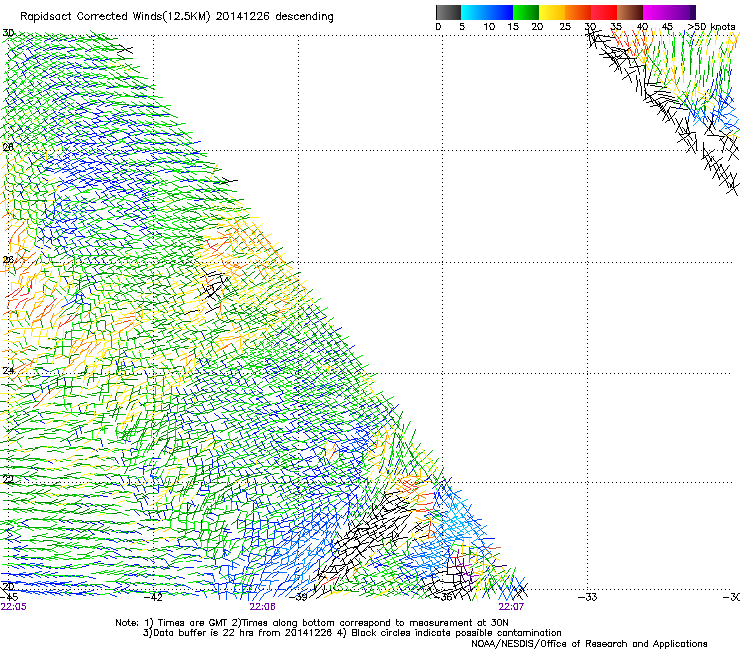
Task: Select the yellow 20–25 knots legend segment
Action: point(552,12)
